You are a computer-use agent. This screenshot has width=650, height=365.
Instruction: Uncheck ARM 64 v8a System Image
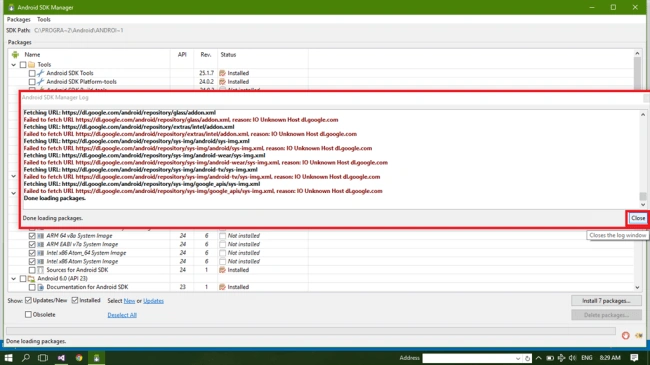click(32, 236)
